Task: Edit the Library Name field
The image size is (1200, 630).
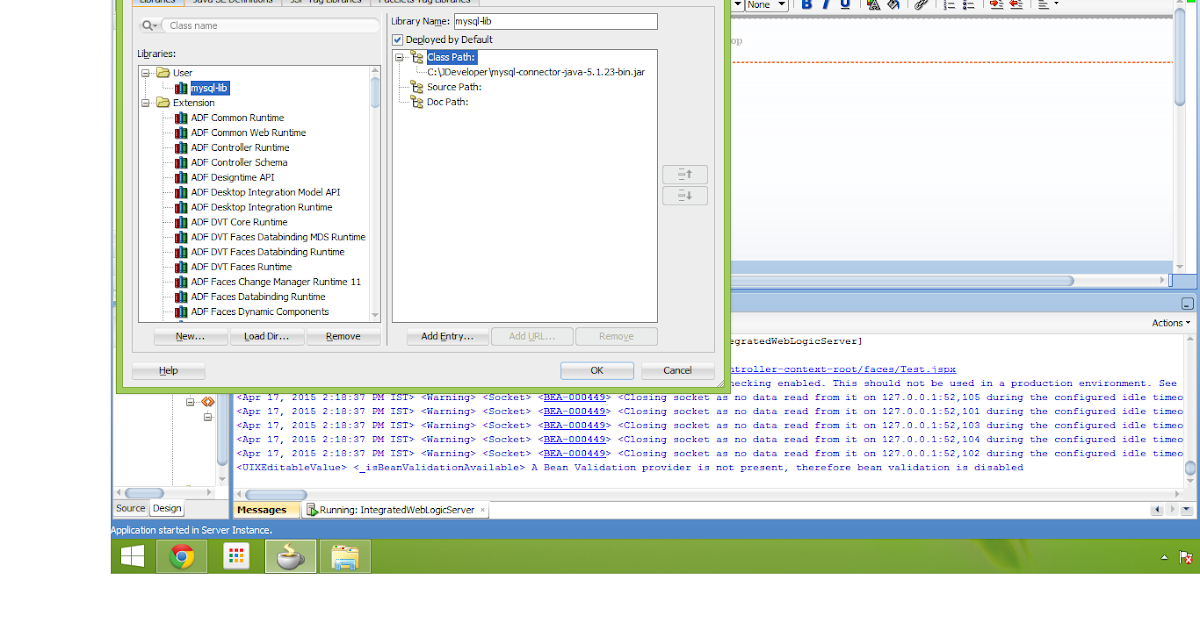Action: tap(555, 21)
